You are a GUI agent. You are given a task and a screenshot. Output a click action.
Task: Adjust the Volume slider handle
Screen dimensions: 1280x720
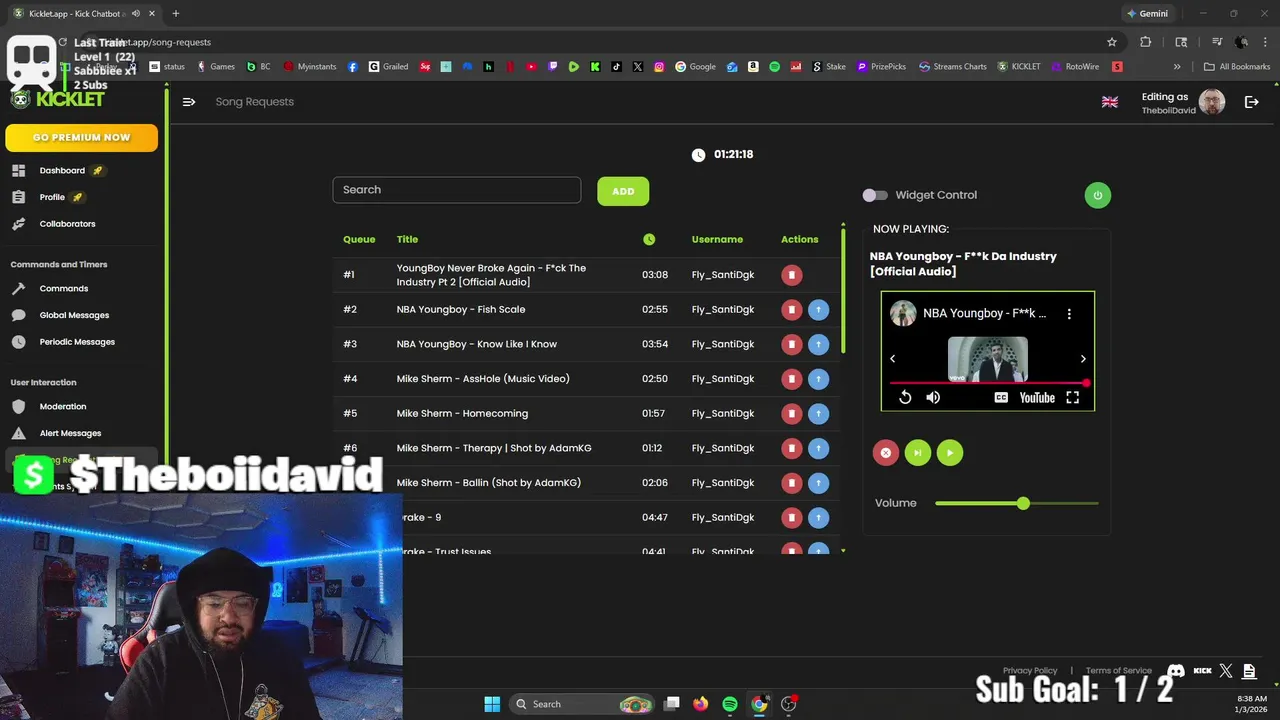[1023, 504]
